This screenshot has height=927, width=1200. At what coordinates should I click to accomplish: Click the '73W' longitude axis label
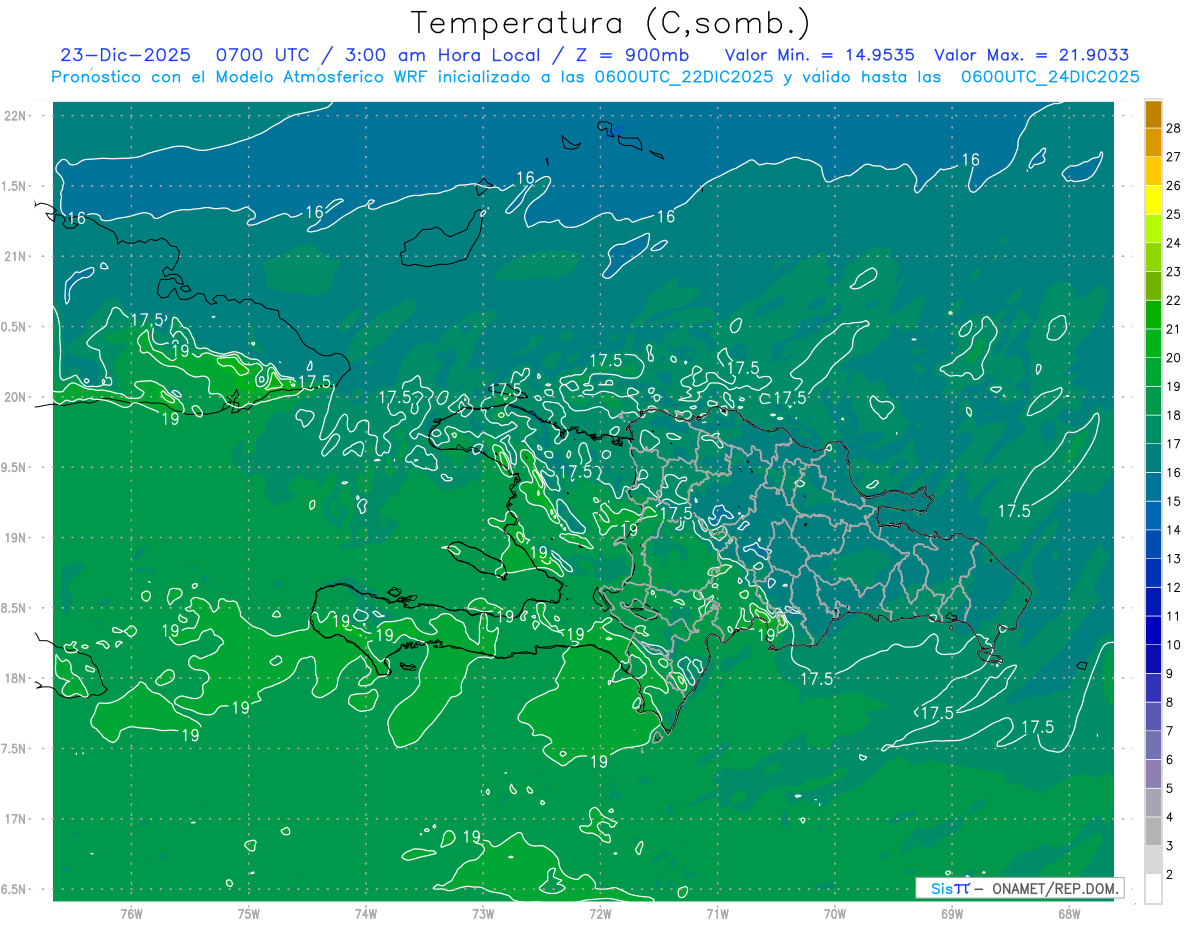pyautogui.click(x=483, y=914)
